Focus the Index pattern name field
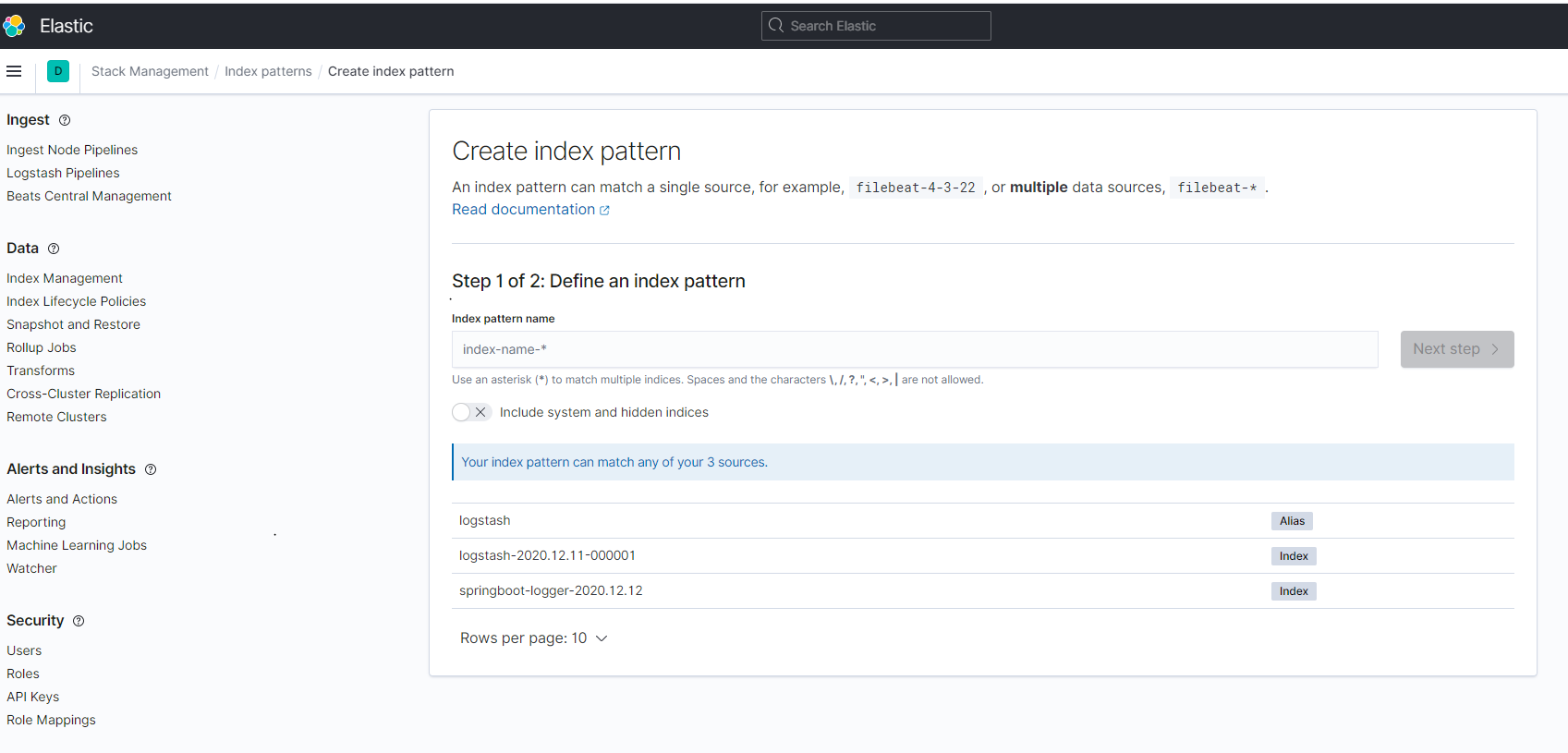The width and height of the screenshot is (1568, 753). [x=915, y=349]
